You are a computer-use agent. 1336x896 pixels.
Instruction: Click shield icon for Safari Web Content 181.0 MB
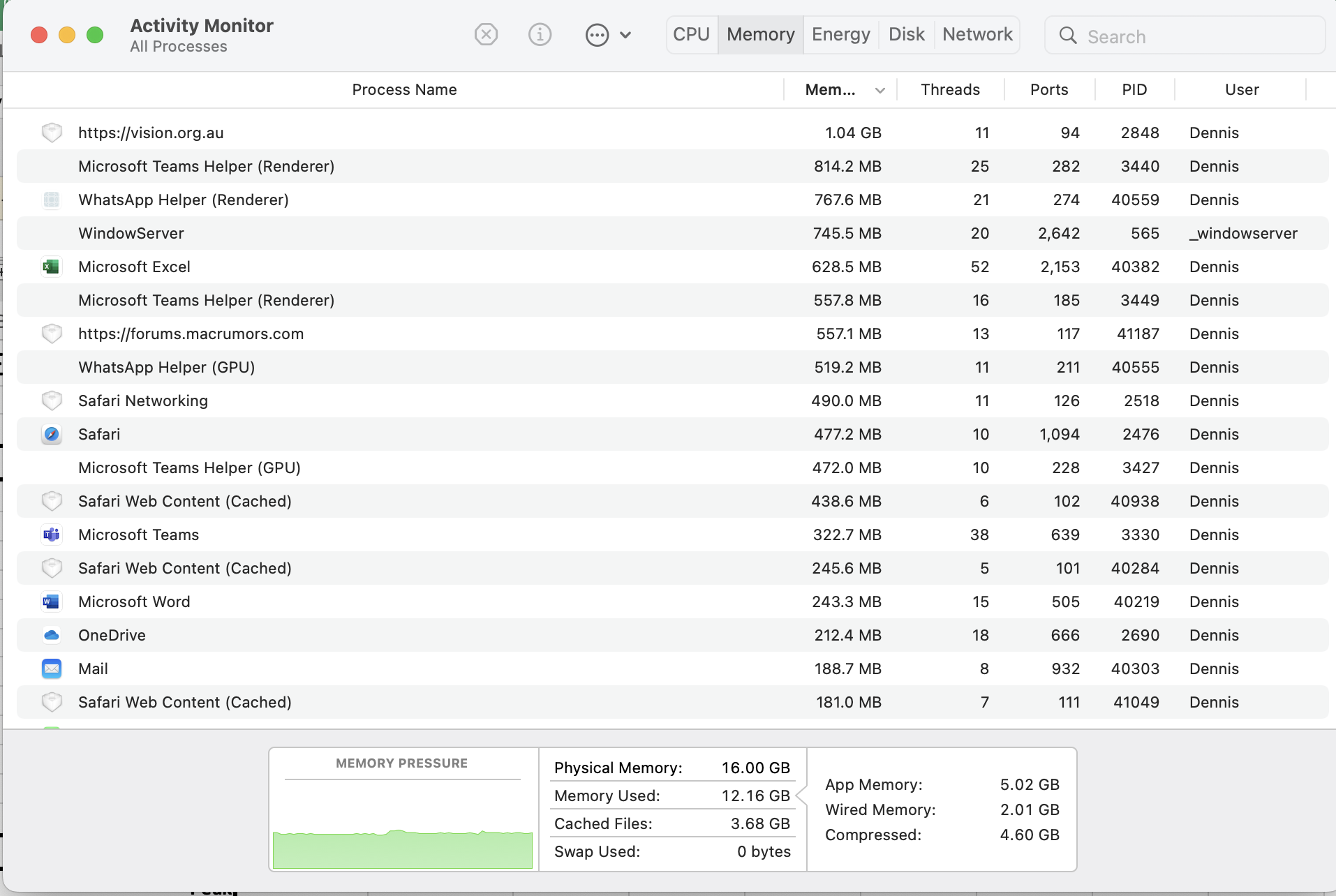(52, 702)
